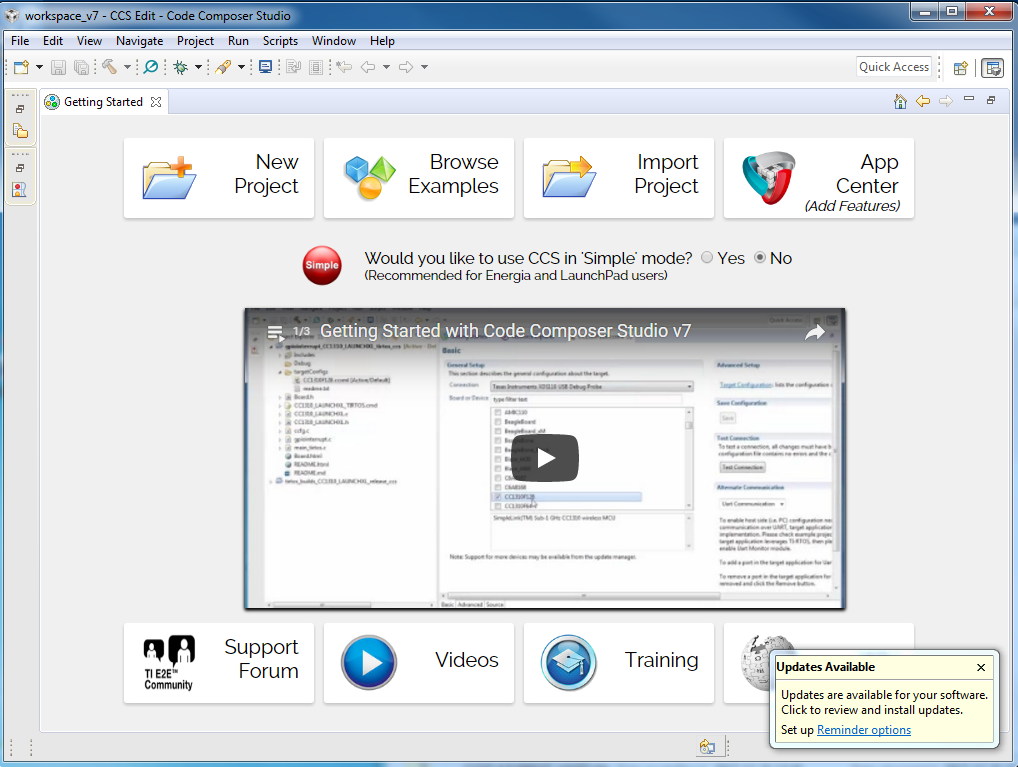The width and height of the screenshot is (1018, 767).
Task: Click the Last Edit Location arrow icon
Action: click(344, 67)
